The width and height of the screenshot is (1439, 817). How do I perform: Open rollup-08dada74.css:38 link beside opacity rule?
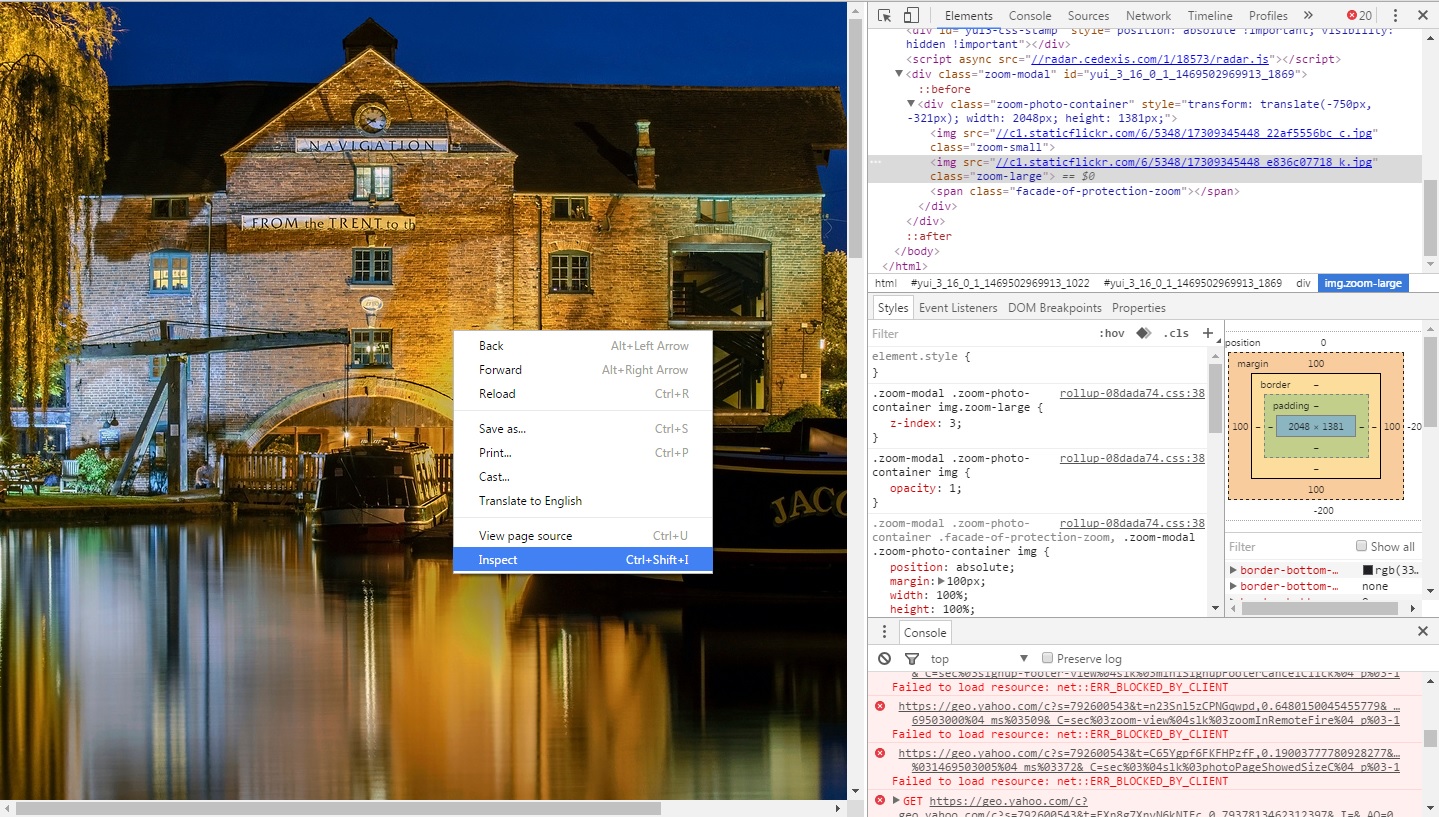pyautogui.click(x=1132, y=458)
